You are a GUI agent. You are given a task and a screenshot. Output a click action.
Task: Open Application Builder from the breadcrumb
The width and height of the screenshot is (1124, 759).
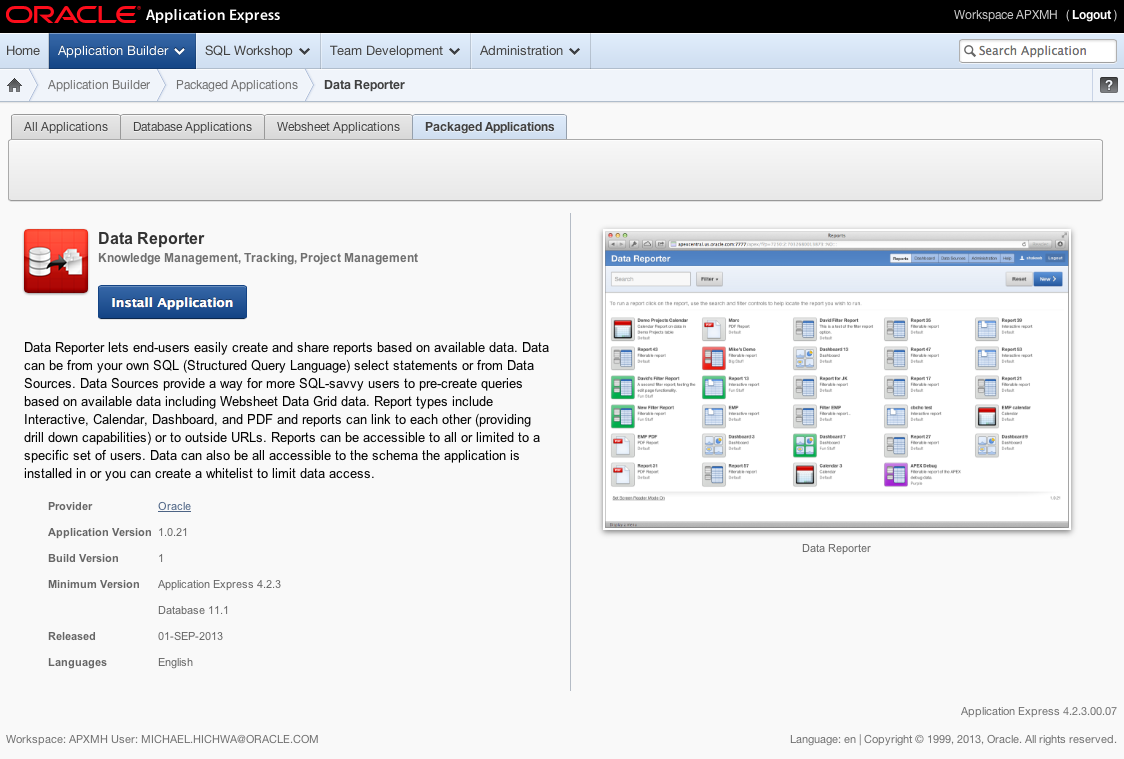point(97,85)
